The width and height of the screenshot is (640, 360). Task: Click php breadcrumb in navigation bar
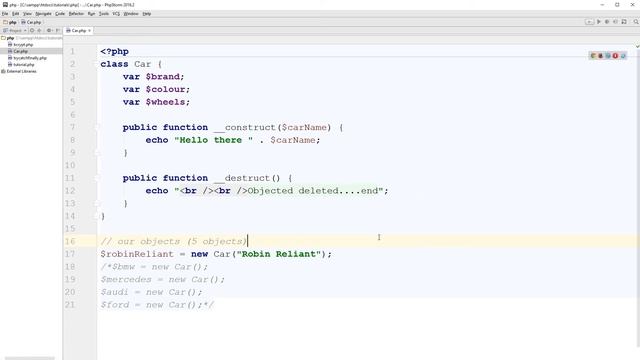point(10,22)
